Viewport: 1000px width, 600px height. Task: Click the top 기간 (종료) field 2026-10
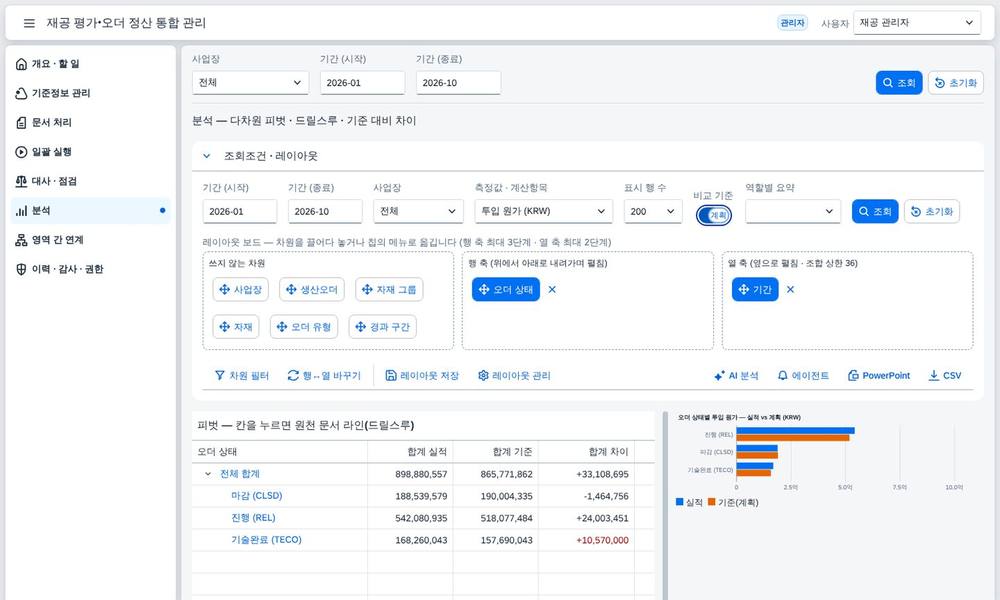(x=458, y=83)
